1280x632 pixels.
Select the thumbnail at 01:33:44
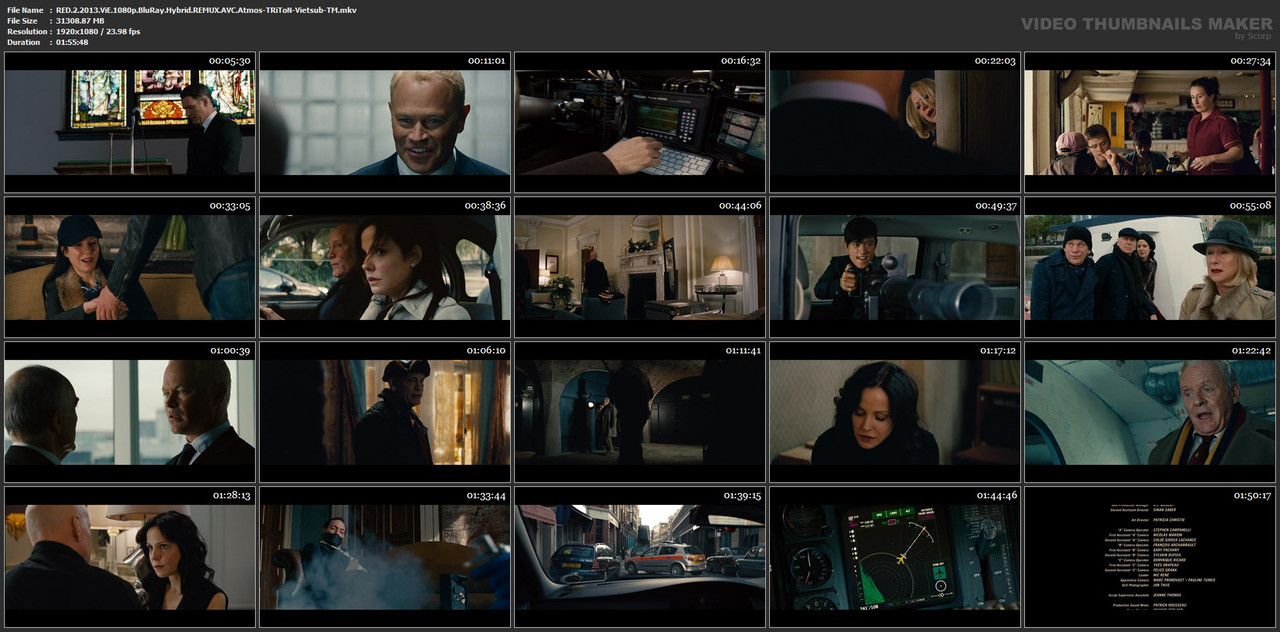coord(385,557)
